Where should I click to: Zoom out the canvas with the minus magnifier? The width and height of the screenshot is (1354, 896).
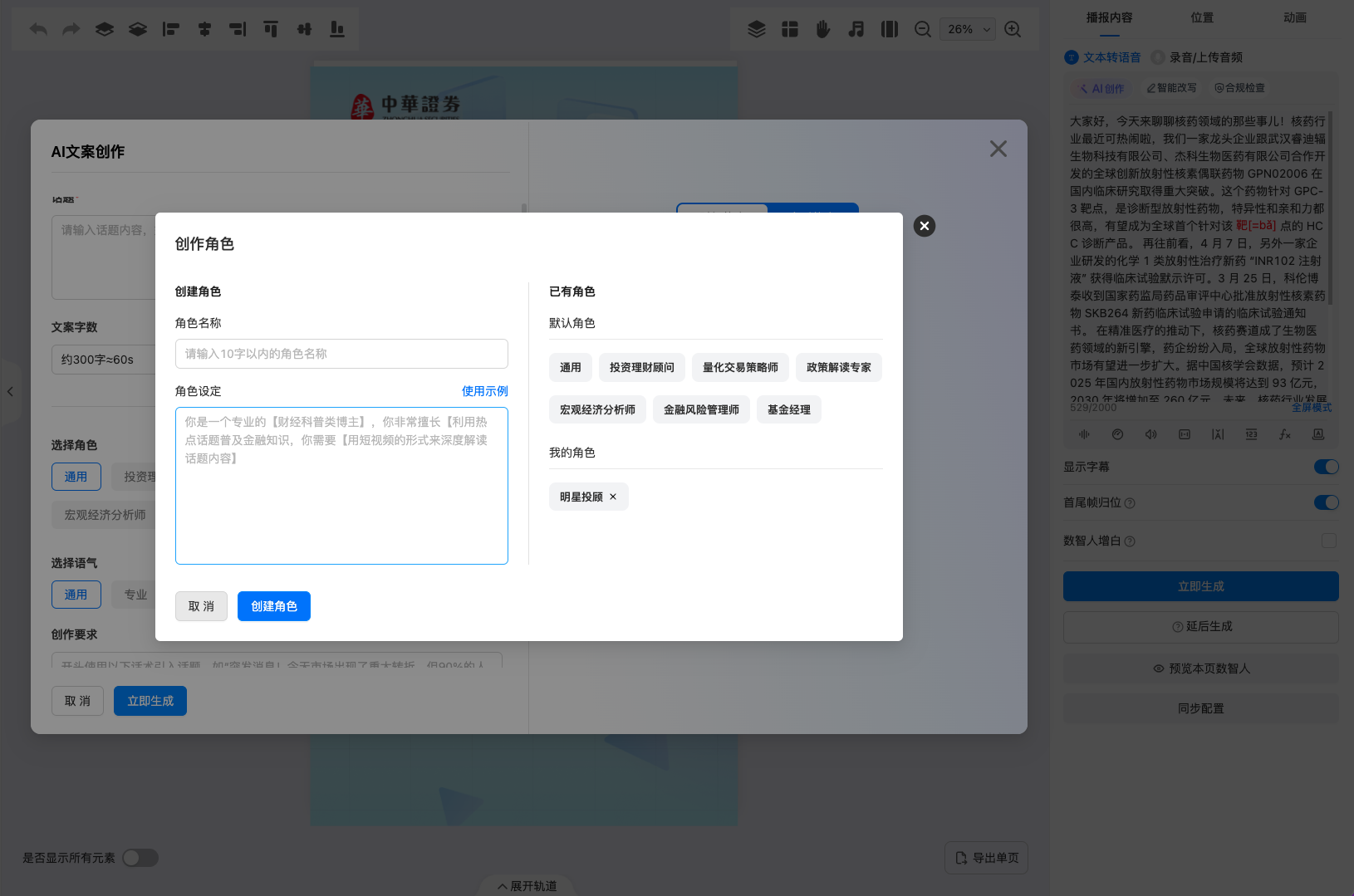pos(922,29)
